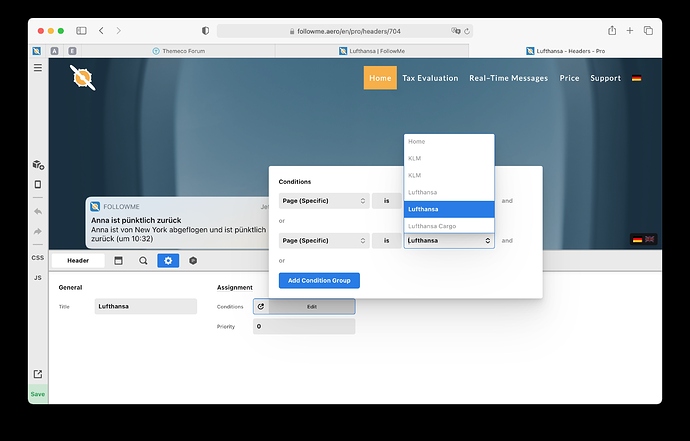Click German flag in bottom language switcher
Image resolution: width=690 pixels, height=441 pixels.
[637, 239]
